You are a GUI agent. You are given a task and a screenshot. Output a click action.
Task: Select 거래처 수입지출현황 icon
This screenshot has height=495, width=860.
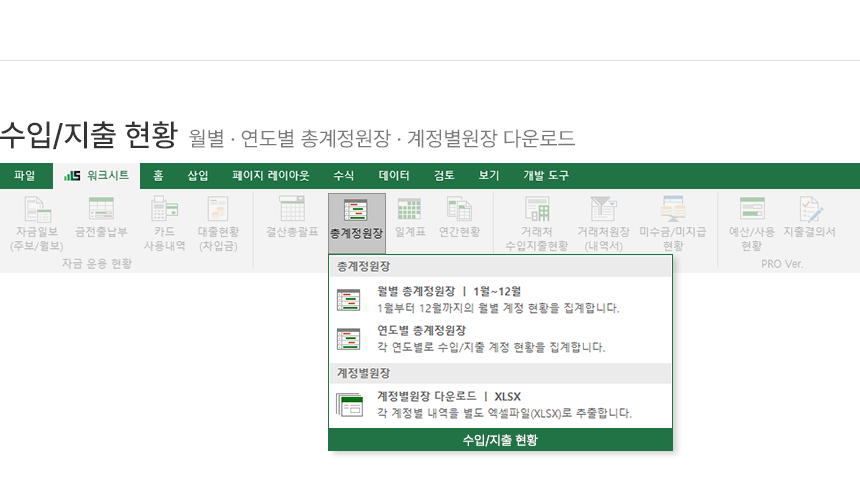click(536, 221)
